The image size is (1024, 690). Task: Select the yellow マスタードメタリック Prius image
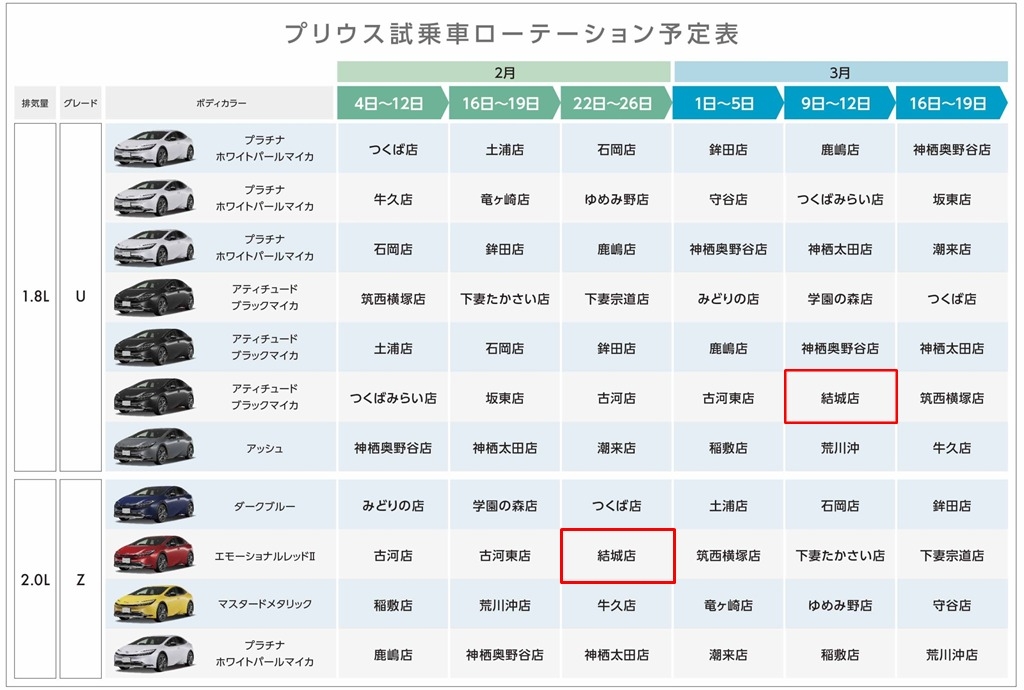tap(154, 604)
